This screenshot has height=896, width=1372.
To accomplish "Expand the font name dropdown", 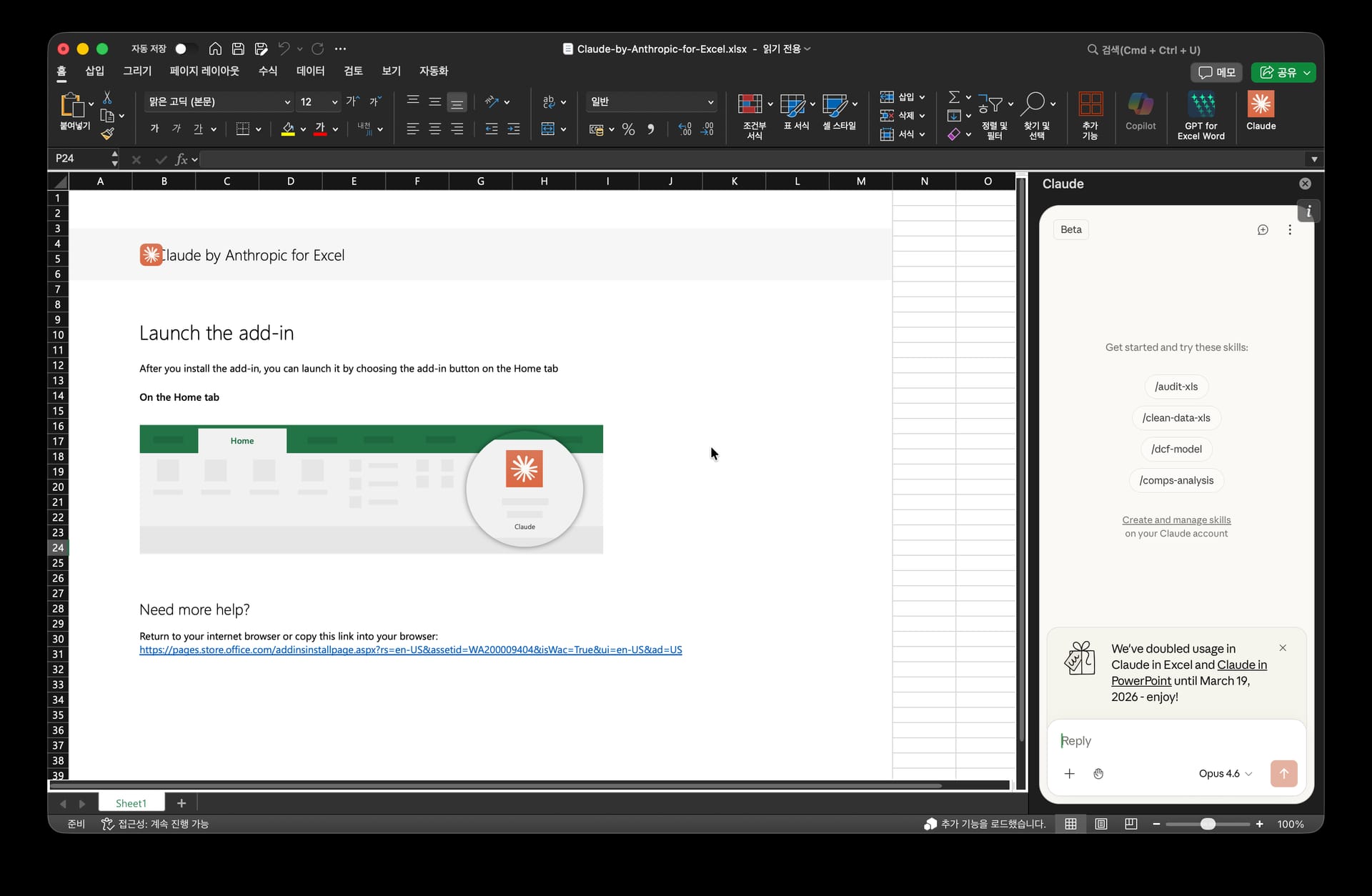I will click(287, 101).
